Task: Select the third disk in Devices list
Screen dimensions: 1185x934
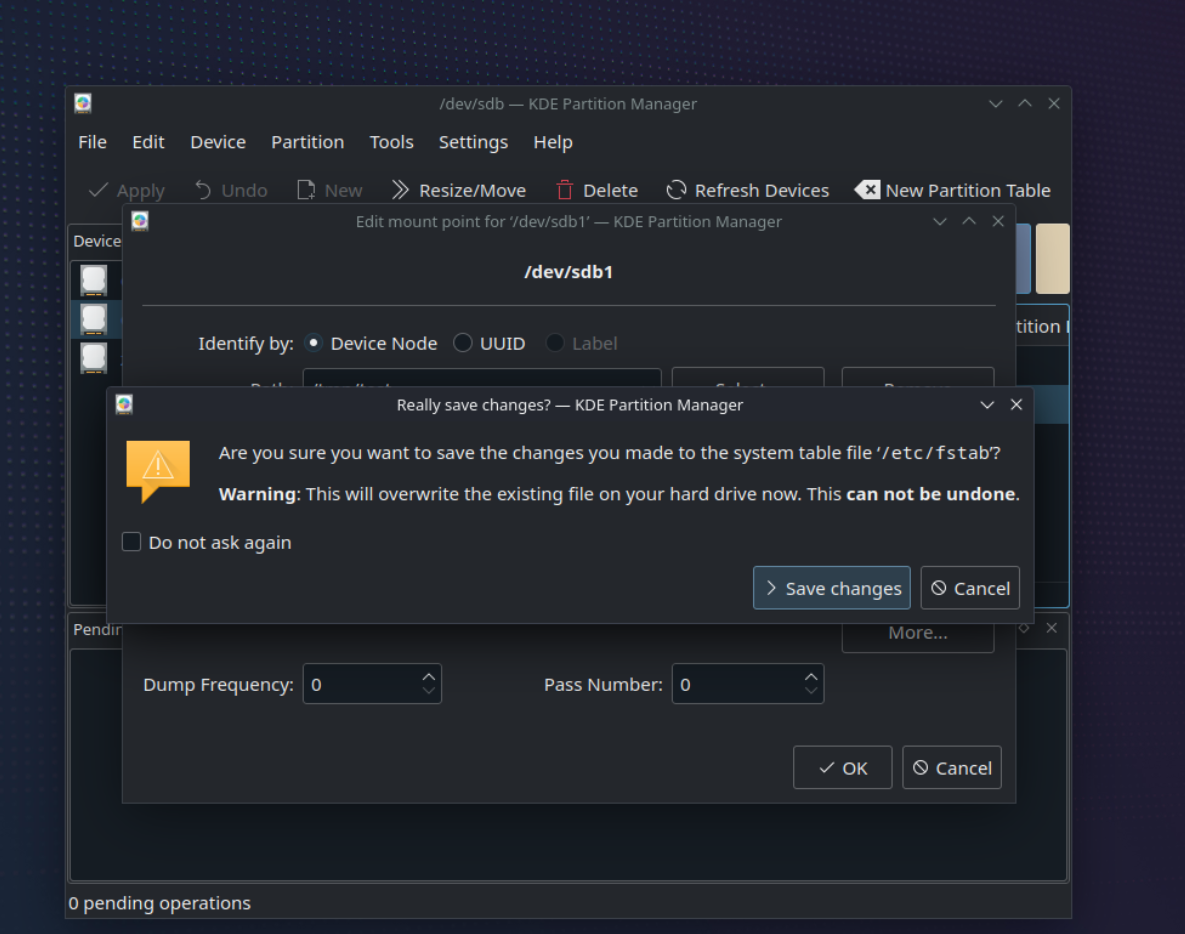Action: 94,357
